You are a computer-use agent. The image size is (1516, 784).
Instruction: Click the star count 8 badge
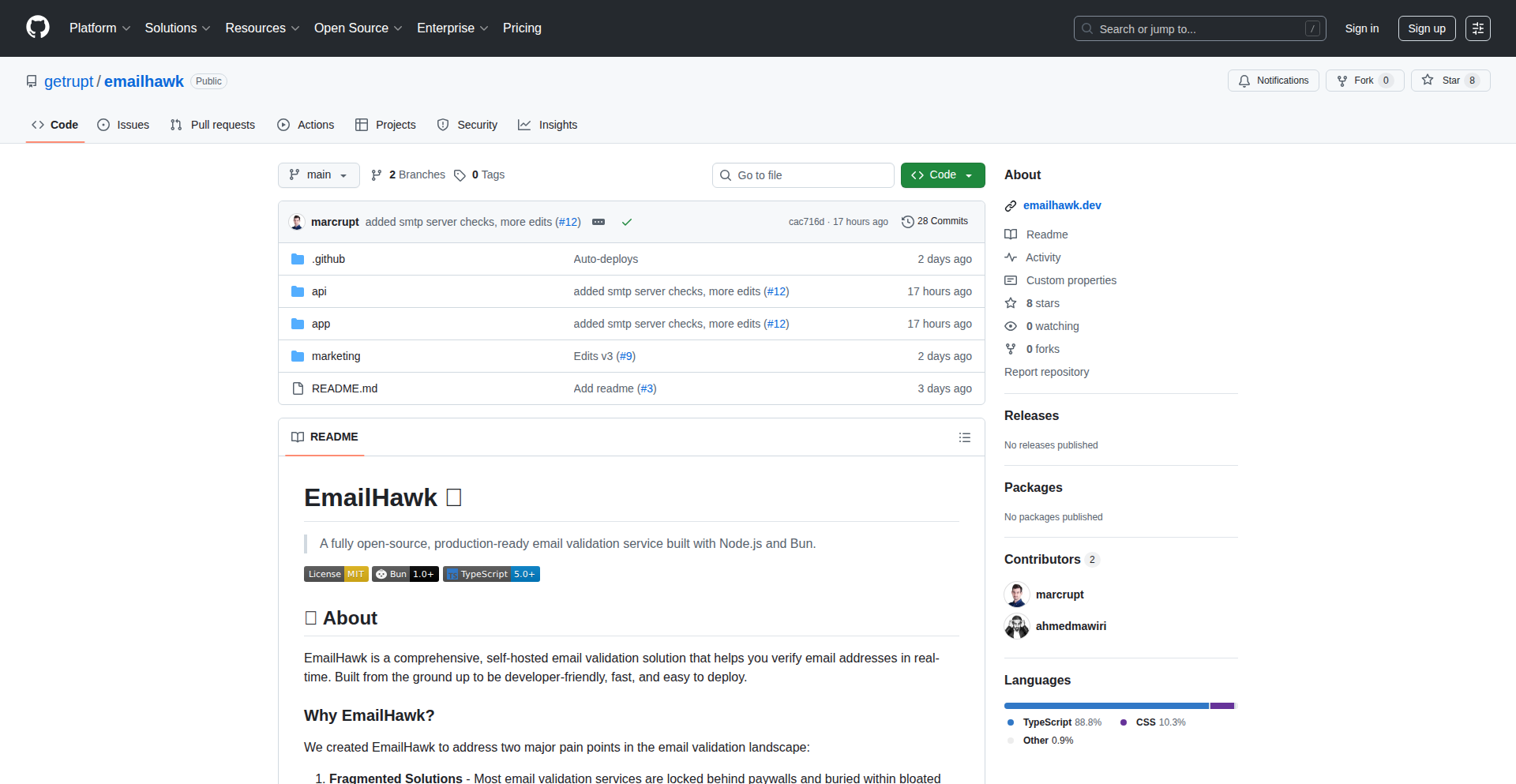pos(1472,81)
